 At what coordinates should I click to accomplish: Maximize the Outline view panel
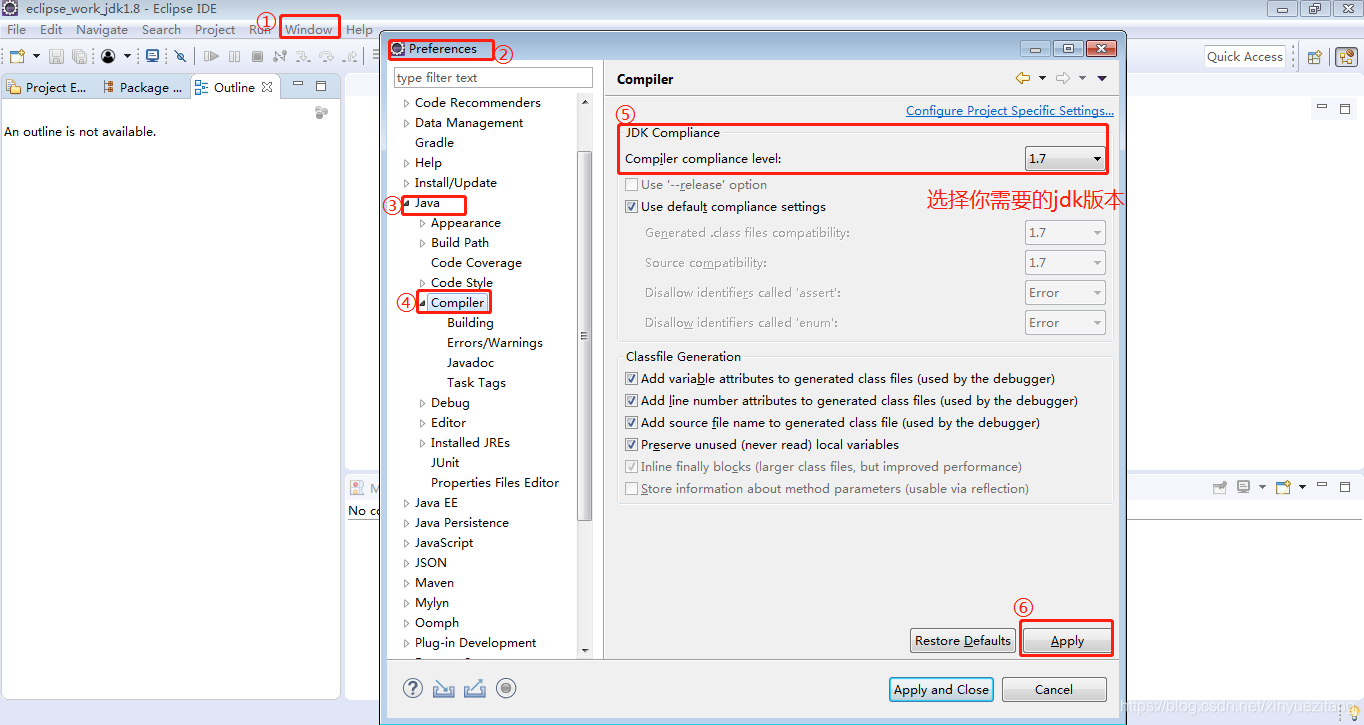tap(321, 86)
